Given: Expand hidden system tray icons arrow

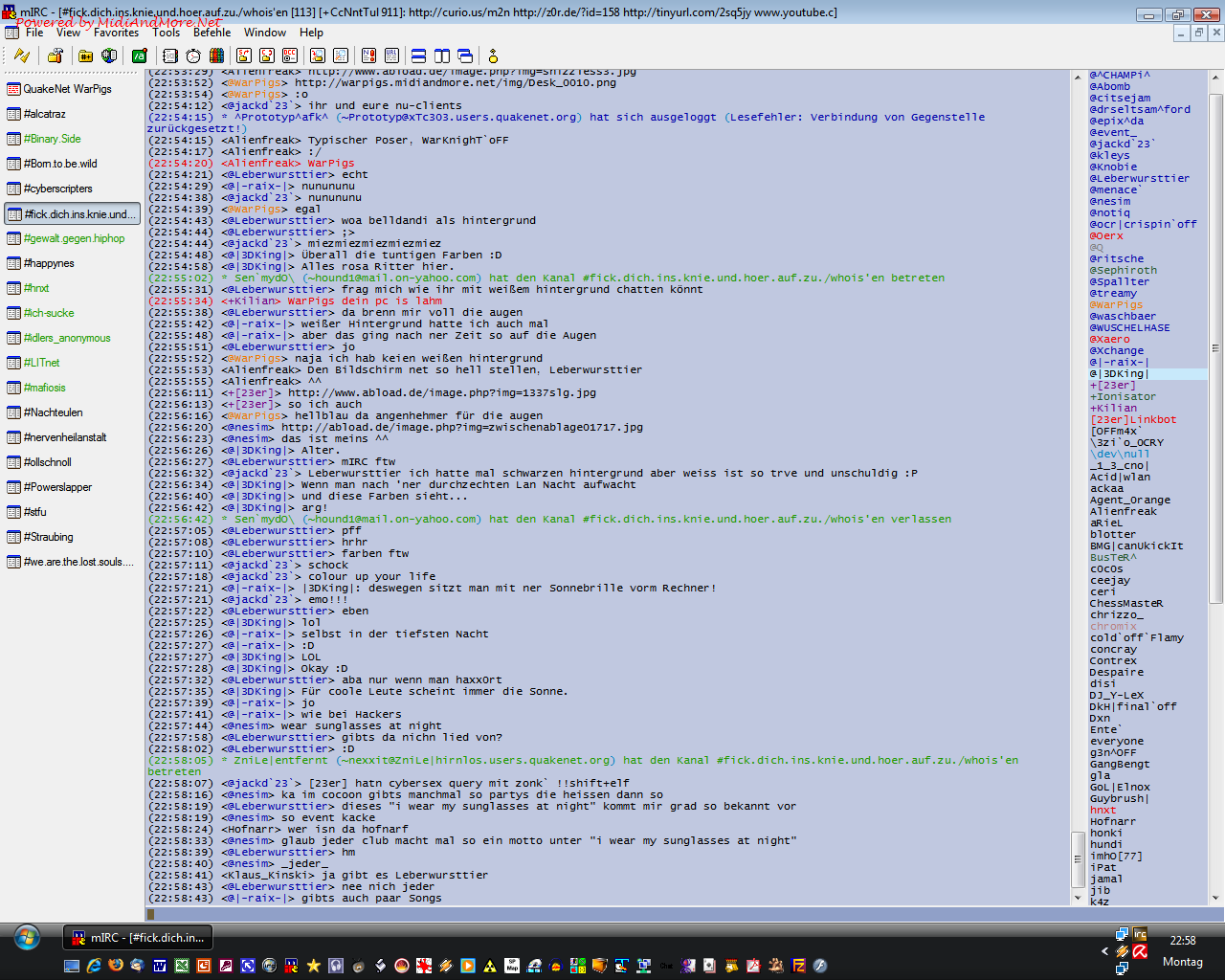Looking at the screenshot, I should [1105, 951].
